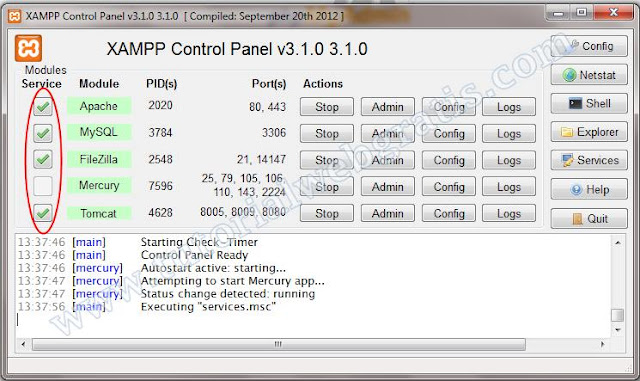Click the horizontal scrollbar thumb
Image resolution: width=640 pixels, height=381 pixels.
278,344
